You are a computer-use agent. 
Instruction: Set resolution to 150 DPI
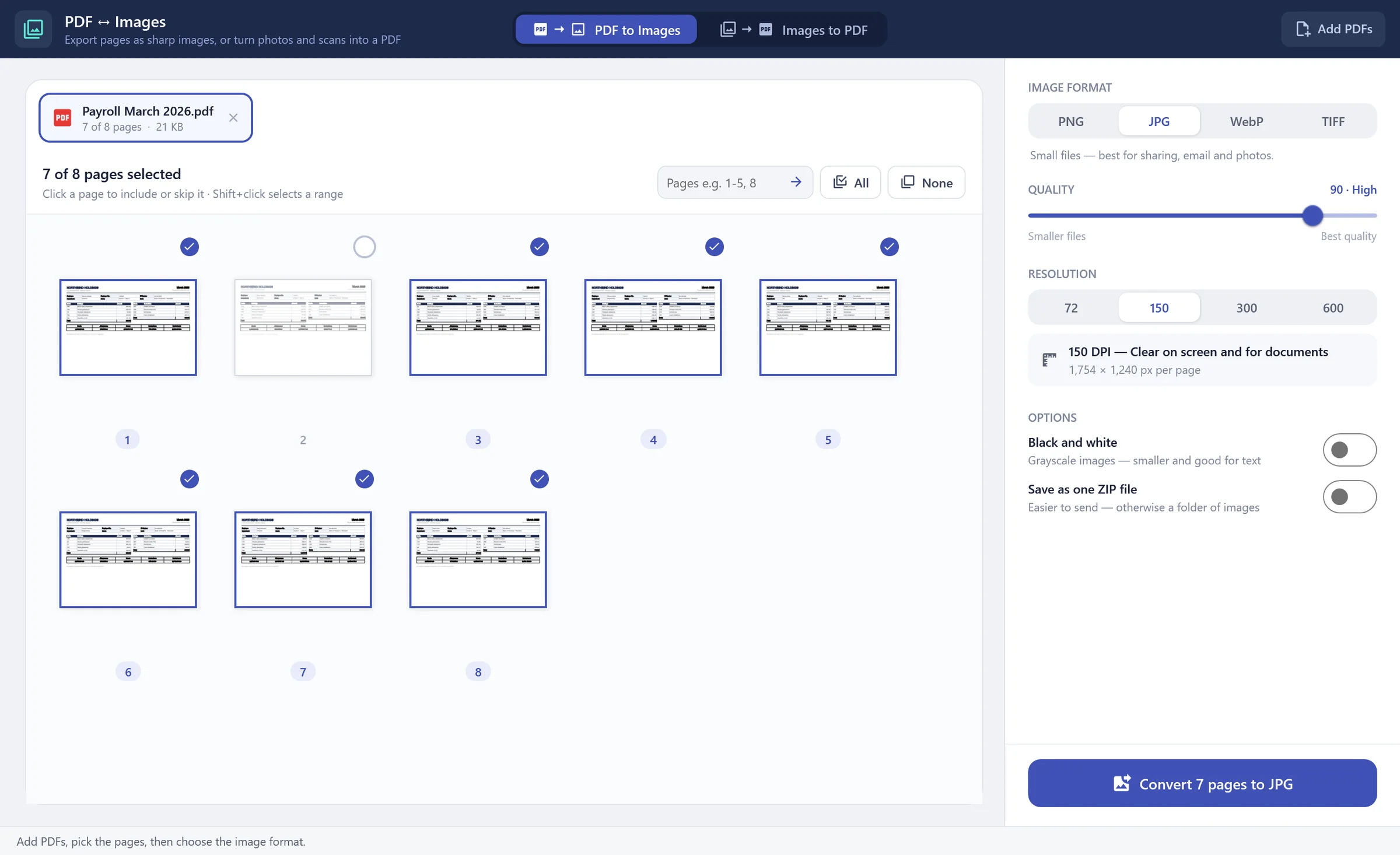point(1159,307)
